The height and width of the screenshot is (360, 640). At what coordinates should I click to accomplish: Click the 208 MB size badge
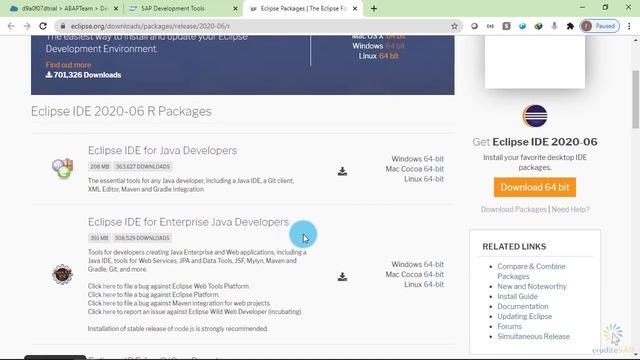point(100,167)
